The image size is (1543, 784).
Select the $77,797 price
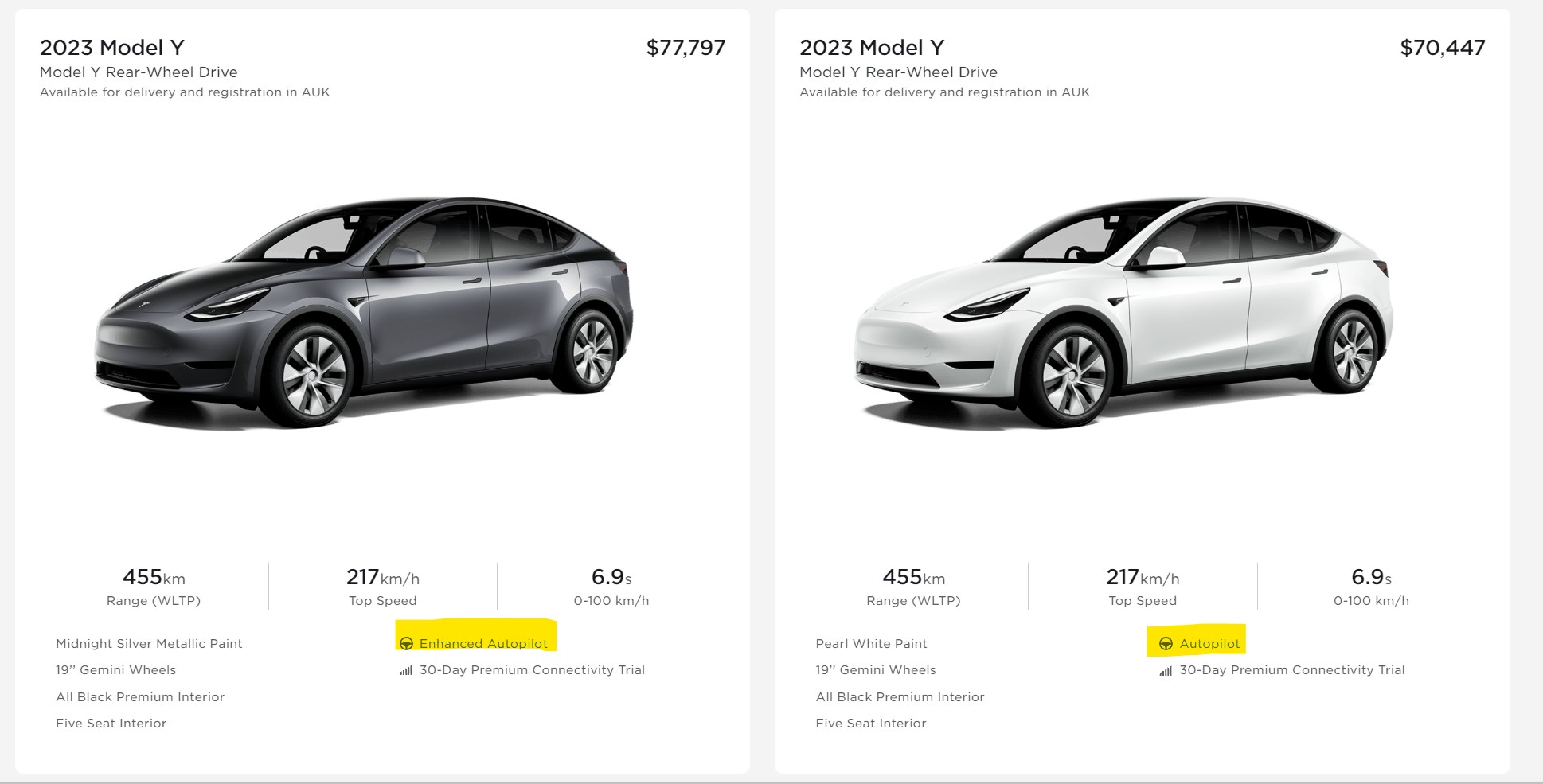click(686, 48)
